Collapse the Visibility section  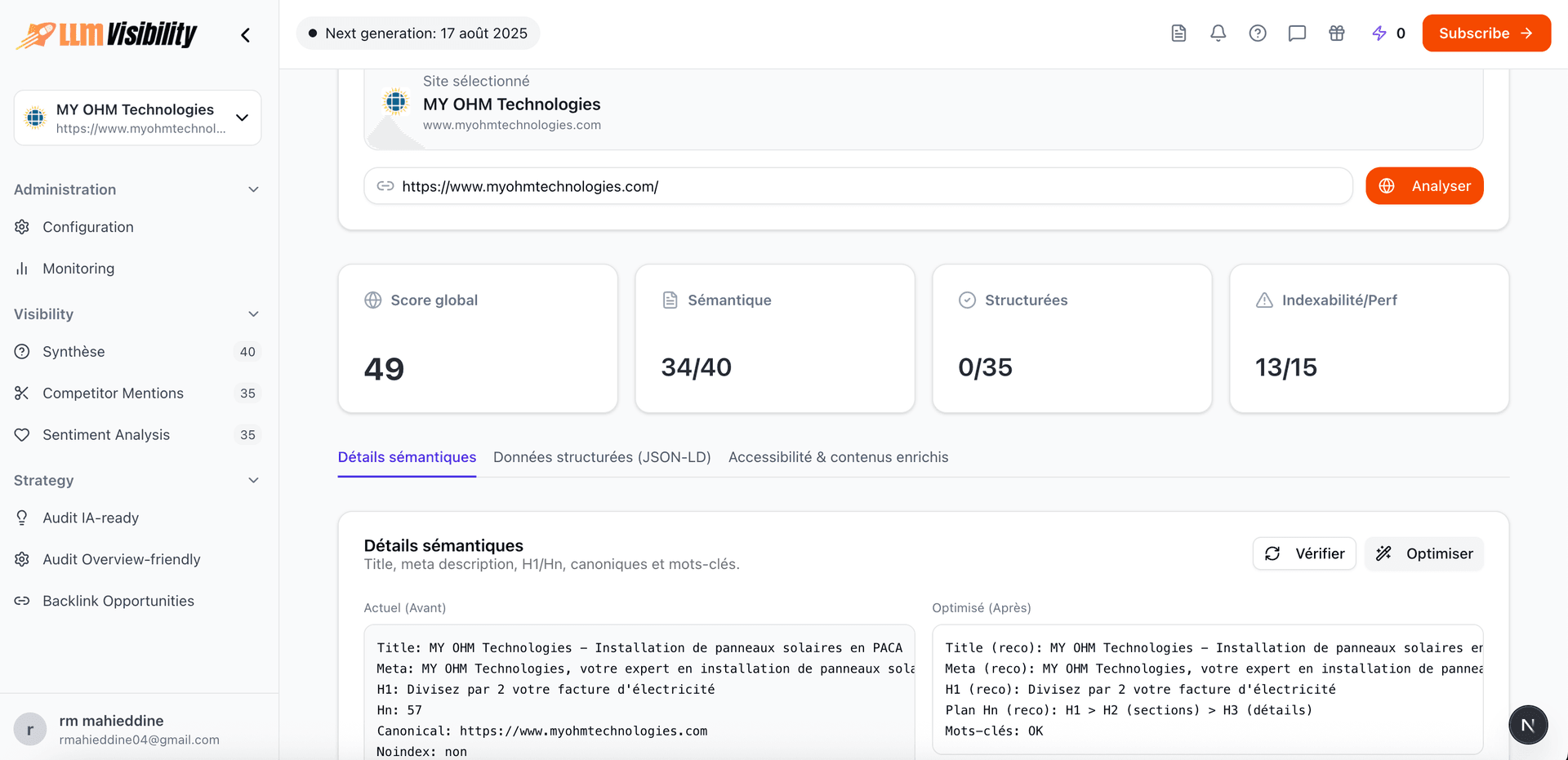[x=253, y=314]
